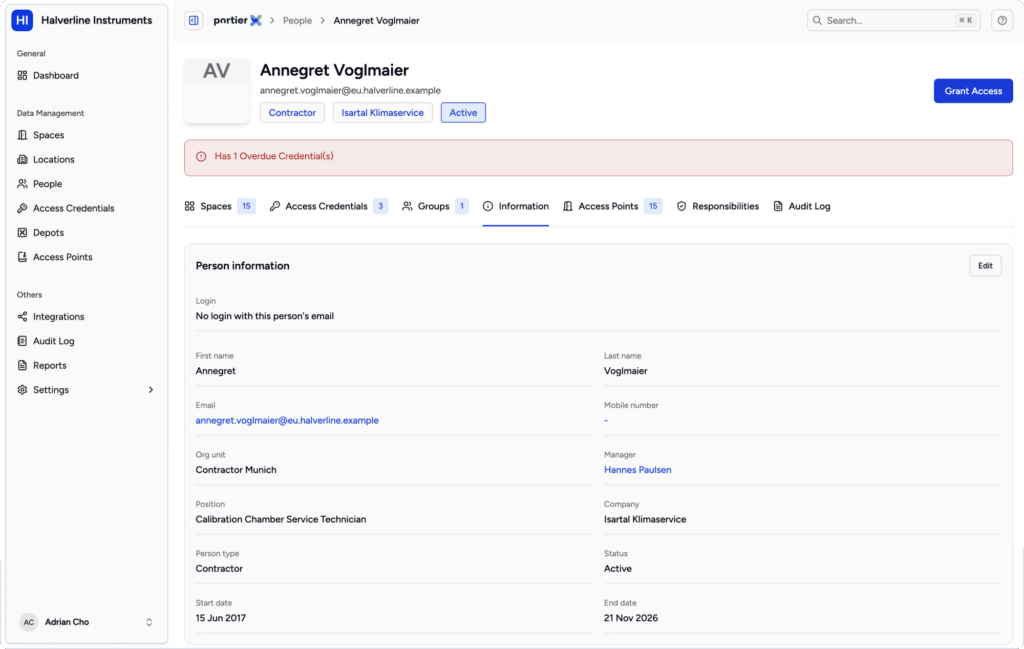Switch to the Spaces tab
This screenshot has height=649, width=1024.
219,206
